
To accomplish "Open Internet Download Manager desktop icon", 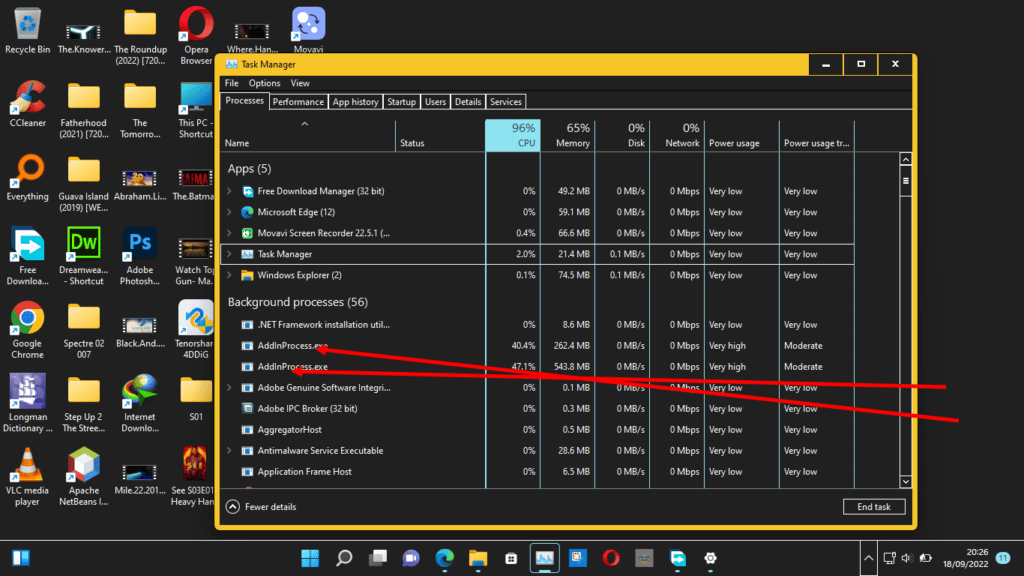I will point(140,404).
